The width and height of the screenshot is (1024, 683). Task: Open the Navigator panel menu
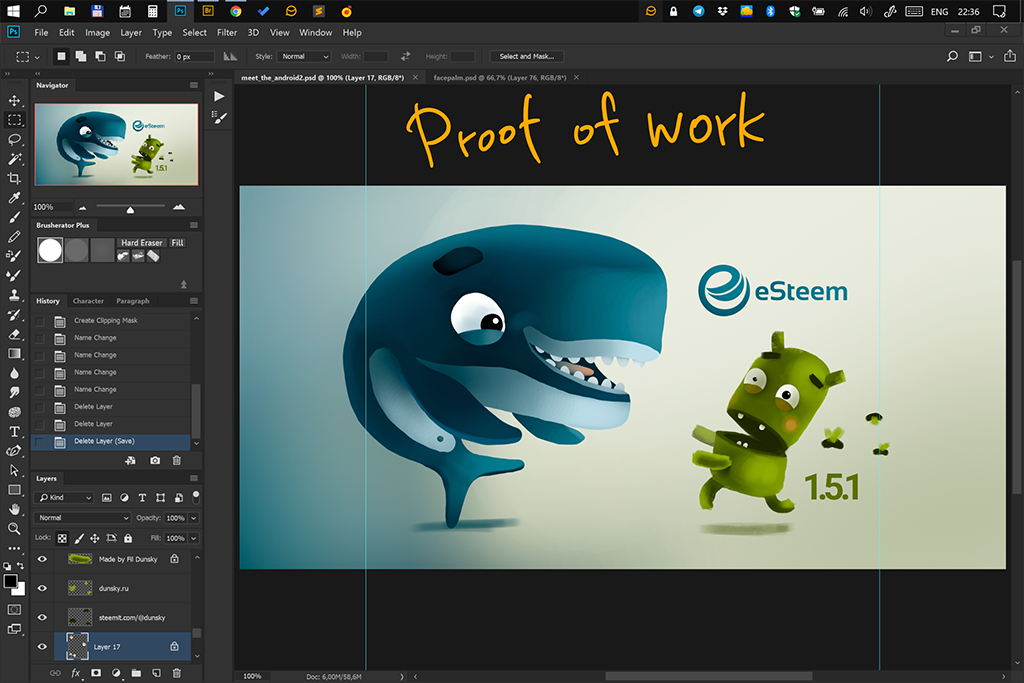194,86
